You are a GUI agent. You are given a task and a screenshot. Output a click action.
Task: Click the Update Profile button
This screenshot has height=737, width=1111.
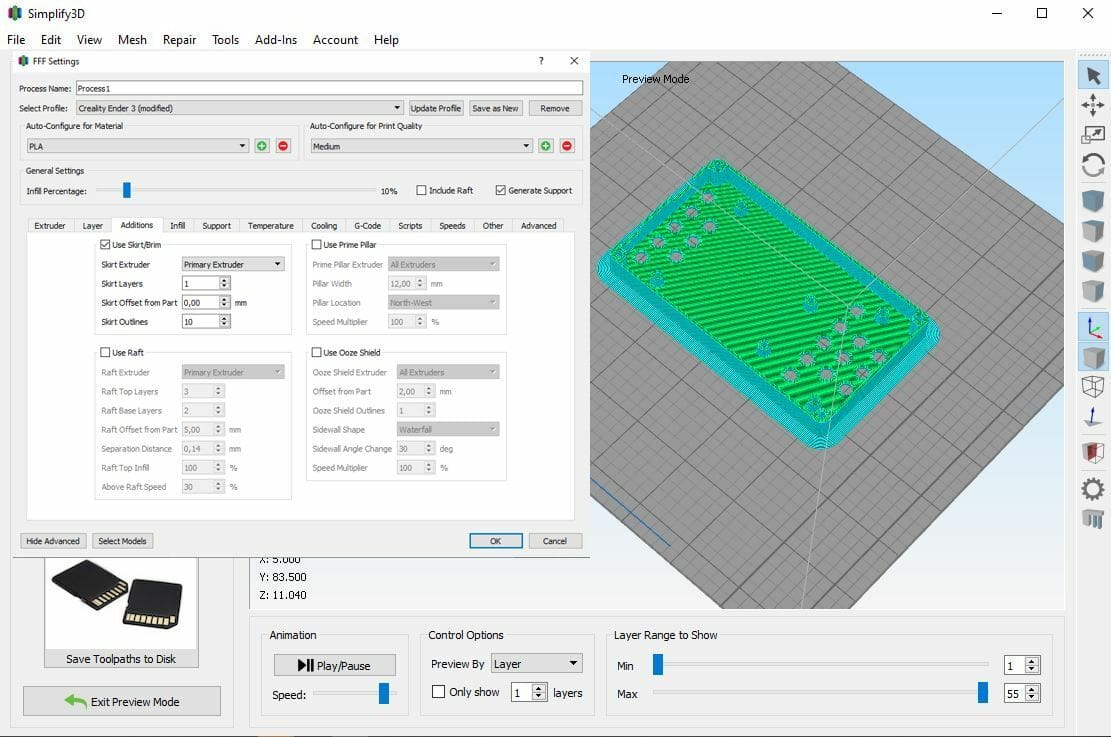tap(436, 108)
